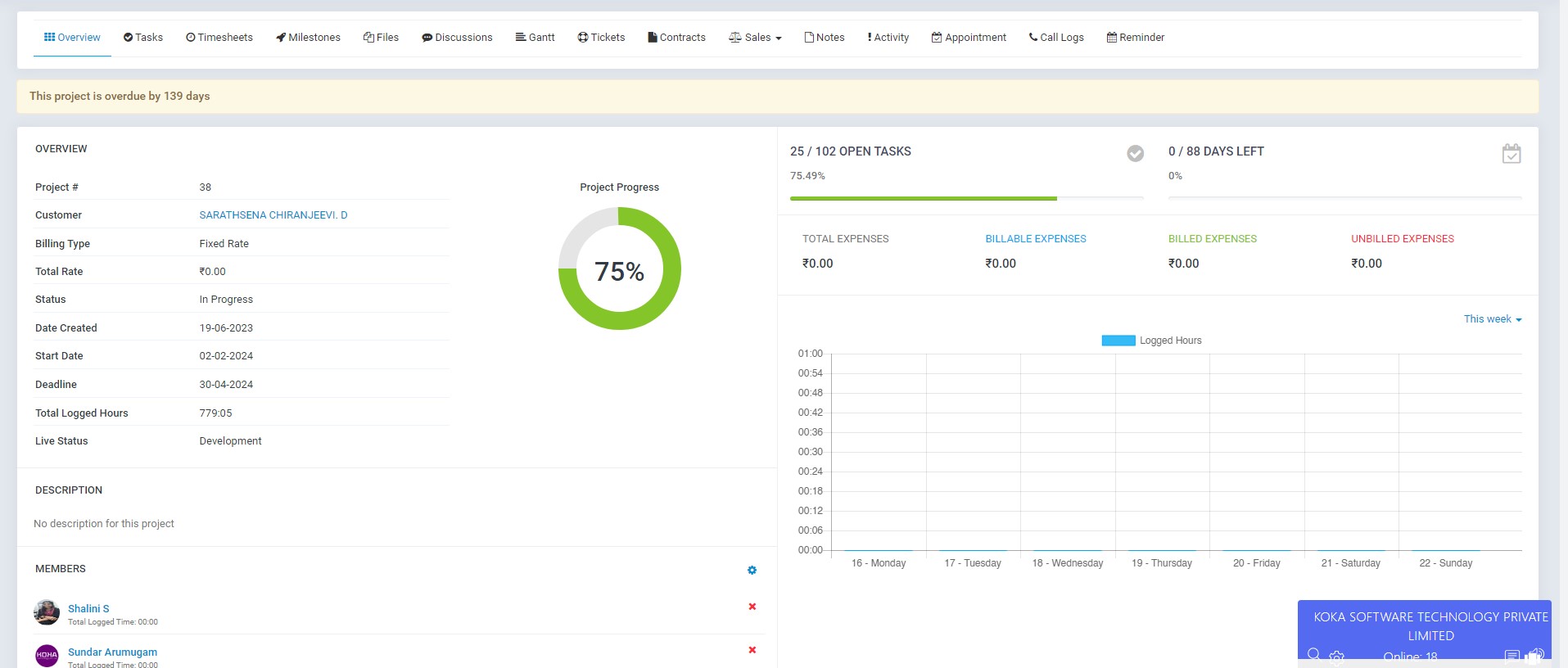This screenshot has height=668, width=1568.
Task: Expand the Sales dropdown menu
Action: click(x=755, y=38)
